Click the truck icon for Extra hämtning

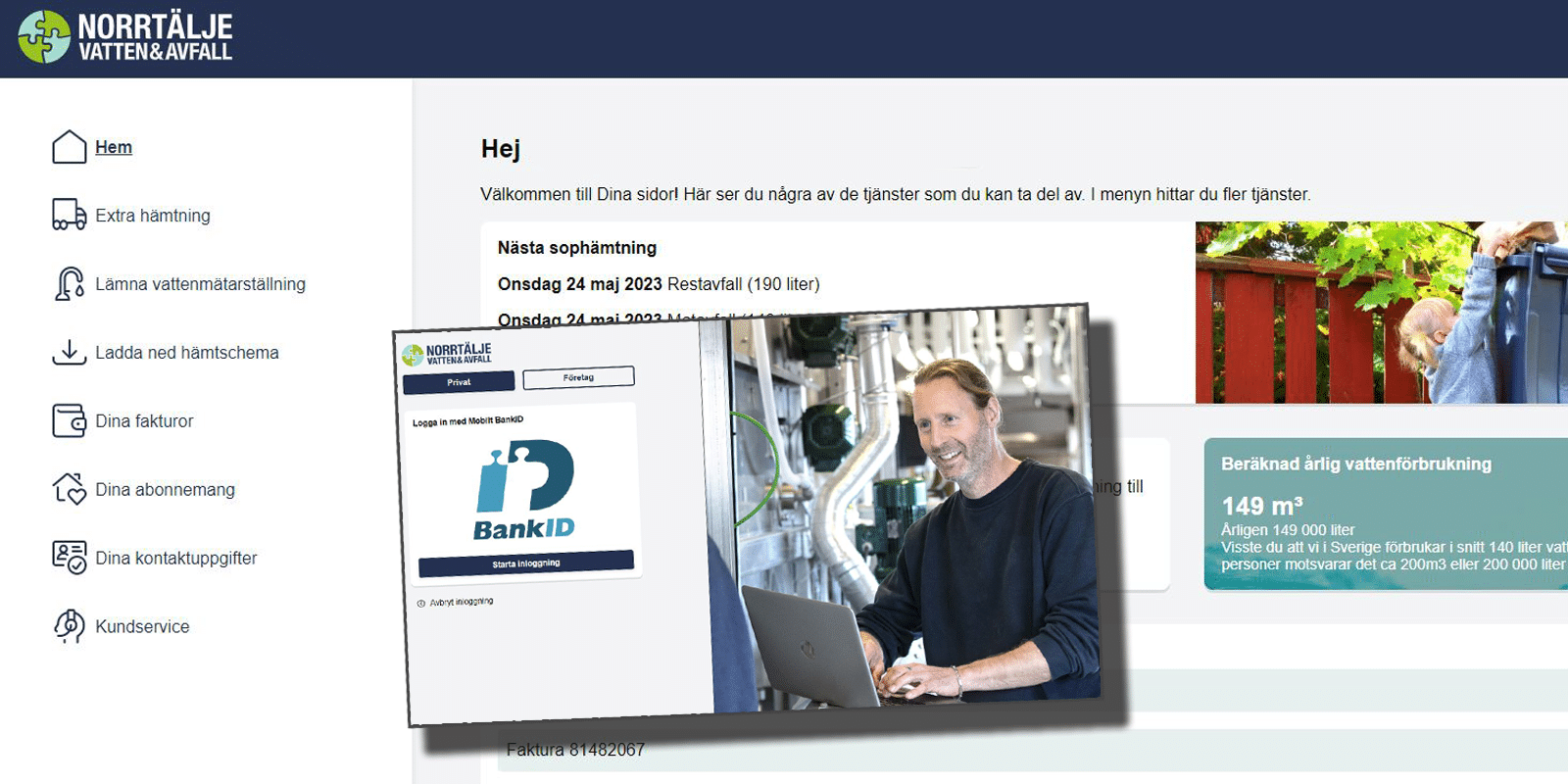70,215
